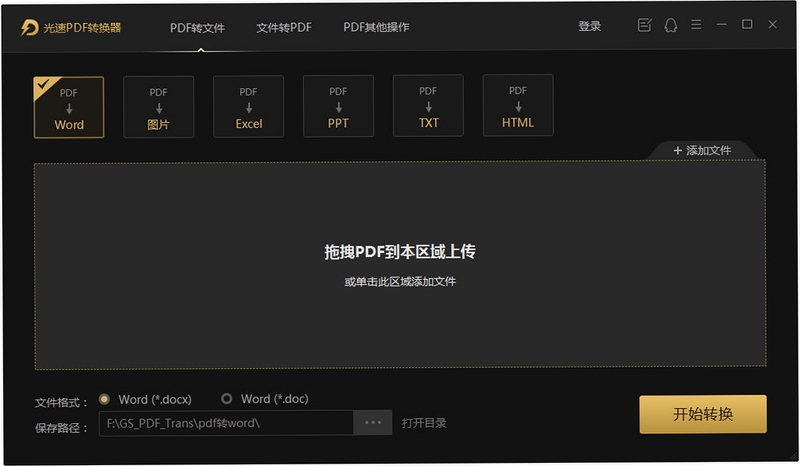
Task: Open the notification bell icon
Action: point(671,24)
